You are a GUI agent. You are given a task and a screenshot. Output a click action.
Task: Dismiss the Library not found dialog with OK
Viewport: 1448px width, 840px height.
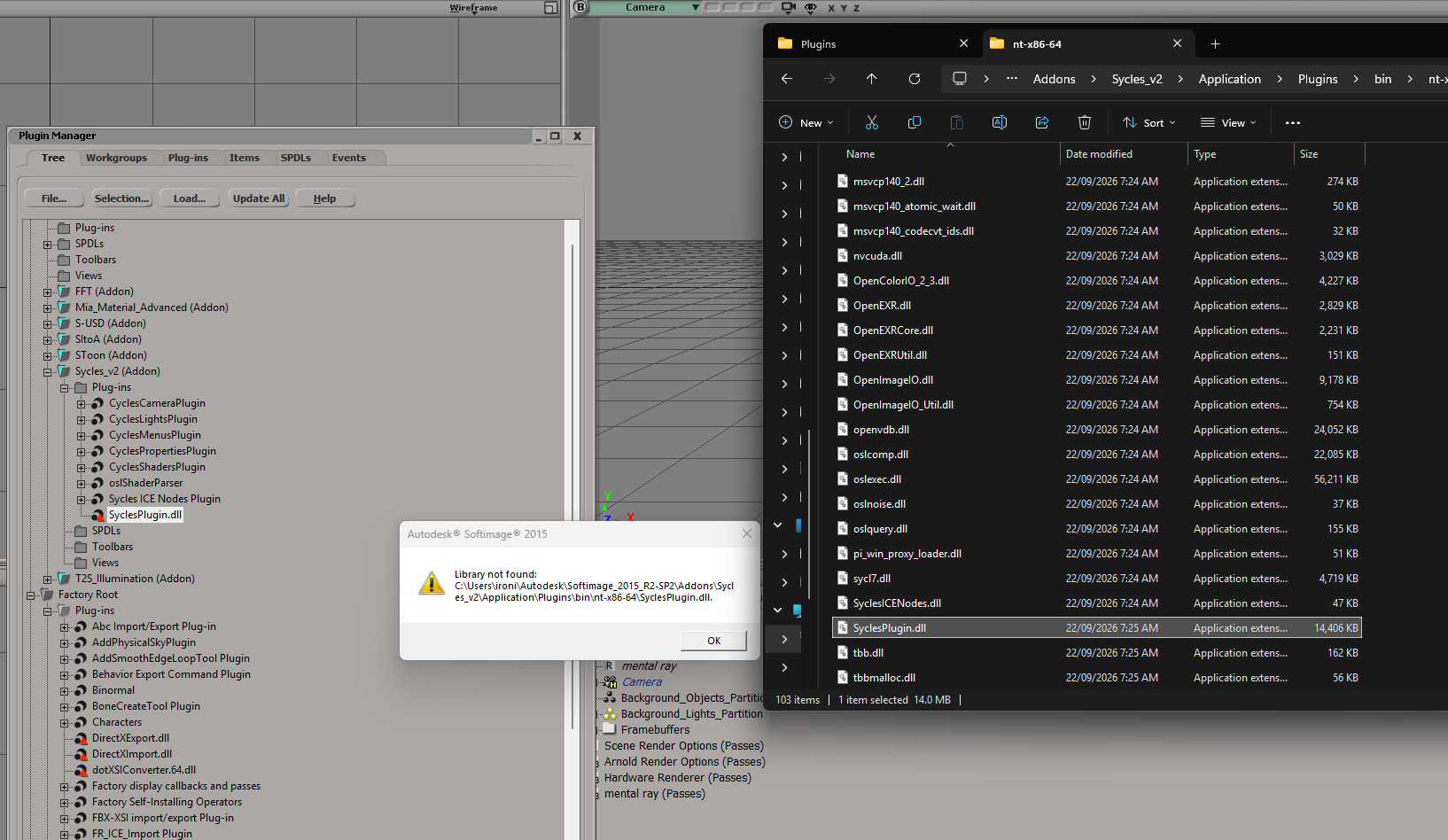coord(713,641)
